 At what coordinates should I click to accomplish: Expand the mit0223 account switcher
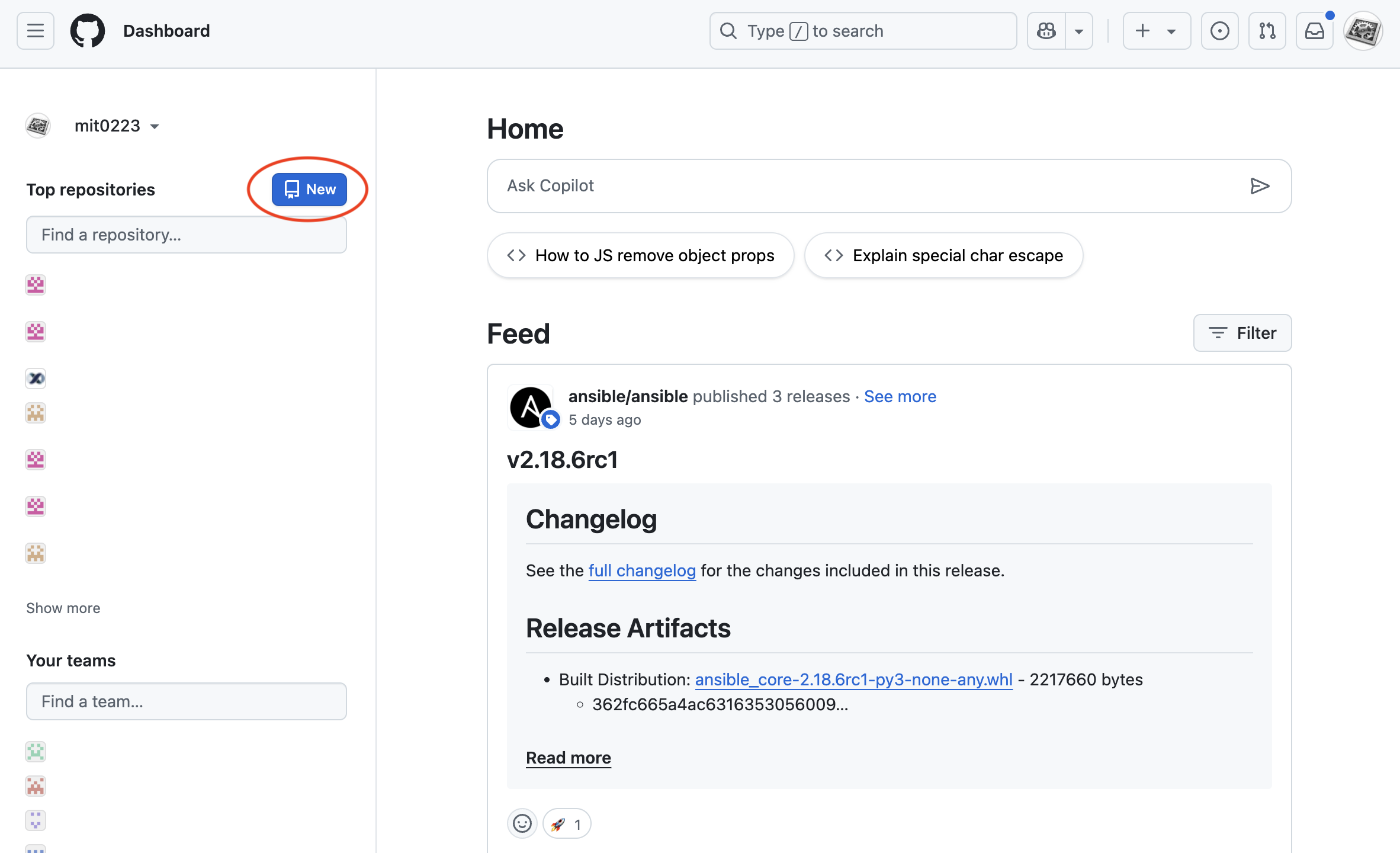[x=117, y=126]
